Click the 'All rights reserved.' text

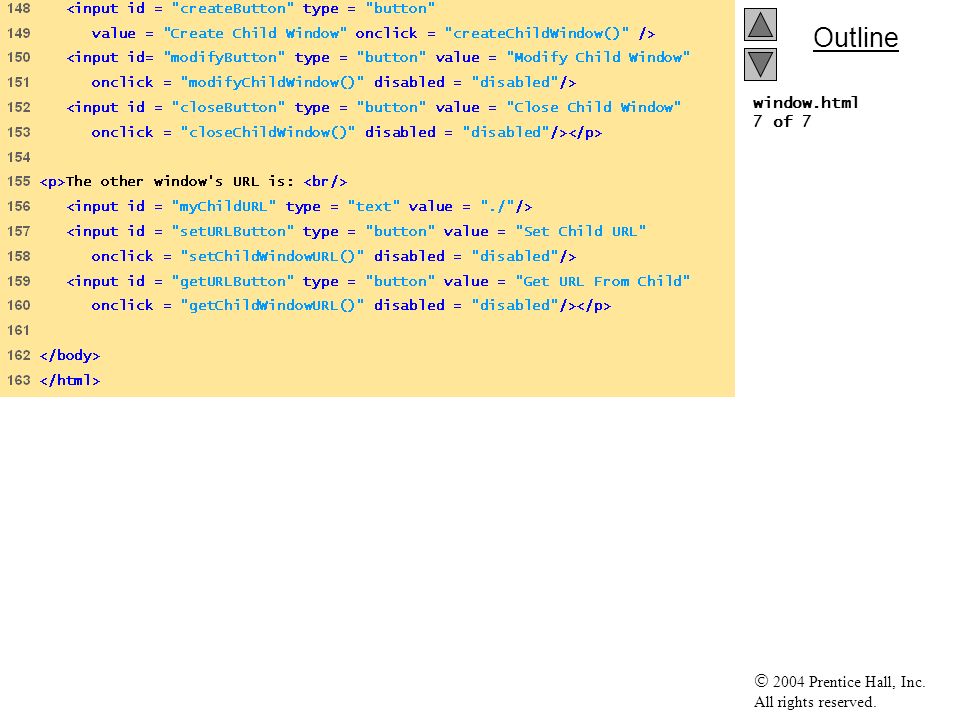814,702
